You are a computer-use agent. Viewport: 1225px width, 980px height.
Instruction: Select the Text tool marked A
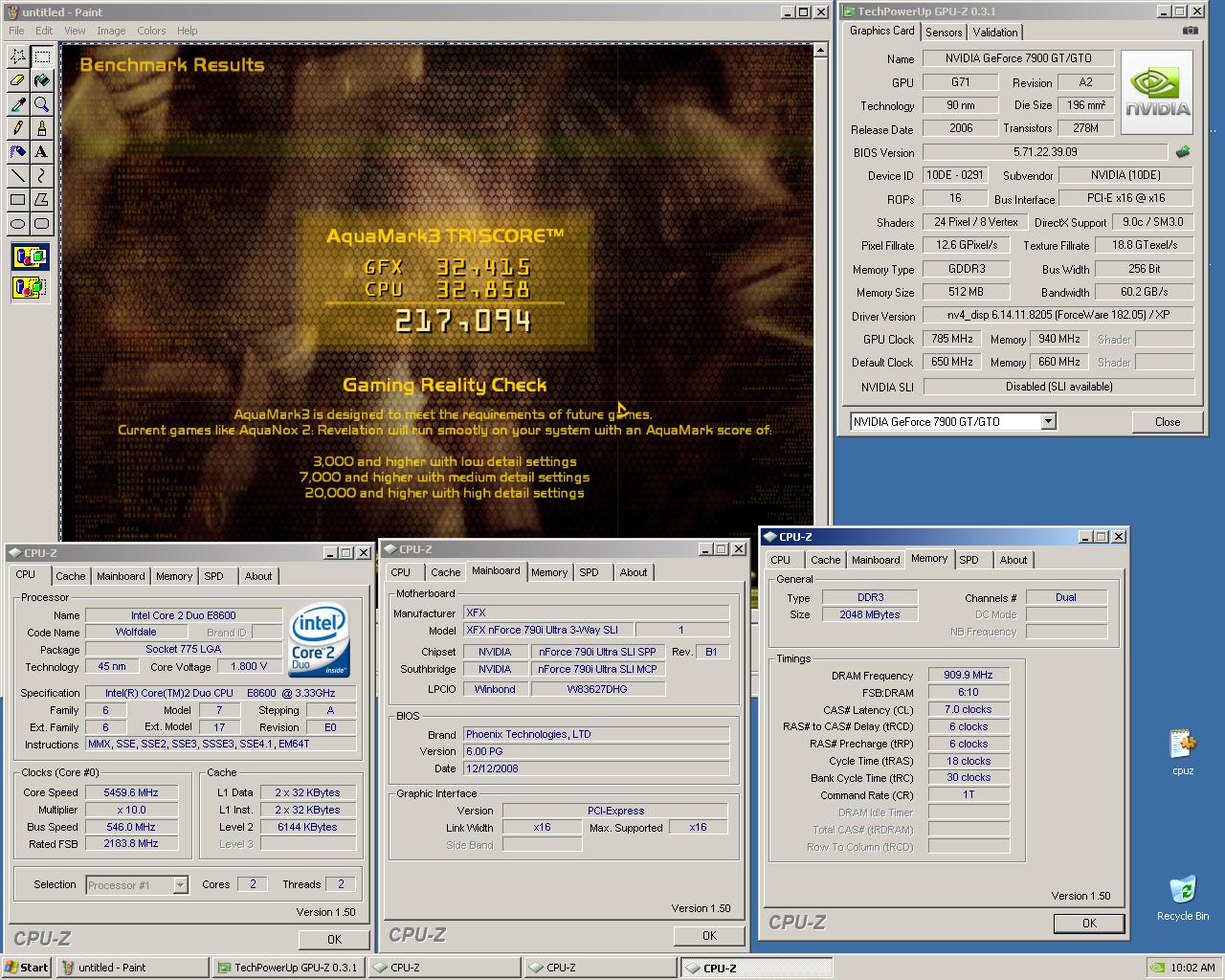click(41, 151)
